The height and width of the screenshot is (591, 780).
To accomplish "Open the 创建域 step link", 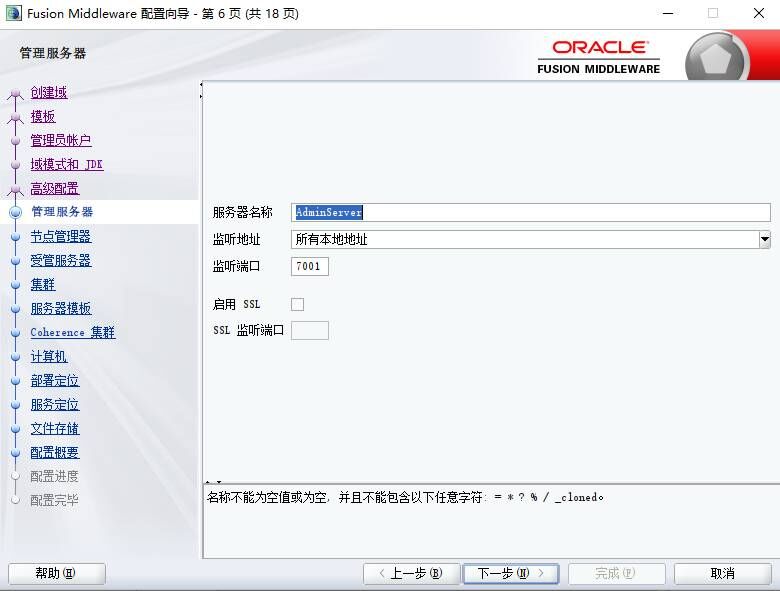I will tap(49, 93).
